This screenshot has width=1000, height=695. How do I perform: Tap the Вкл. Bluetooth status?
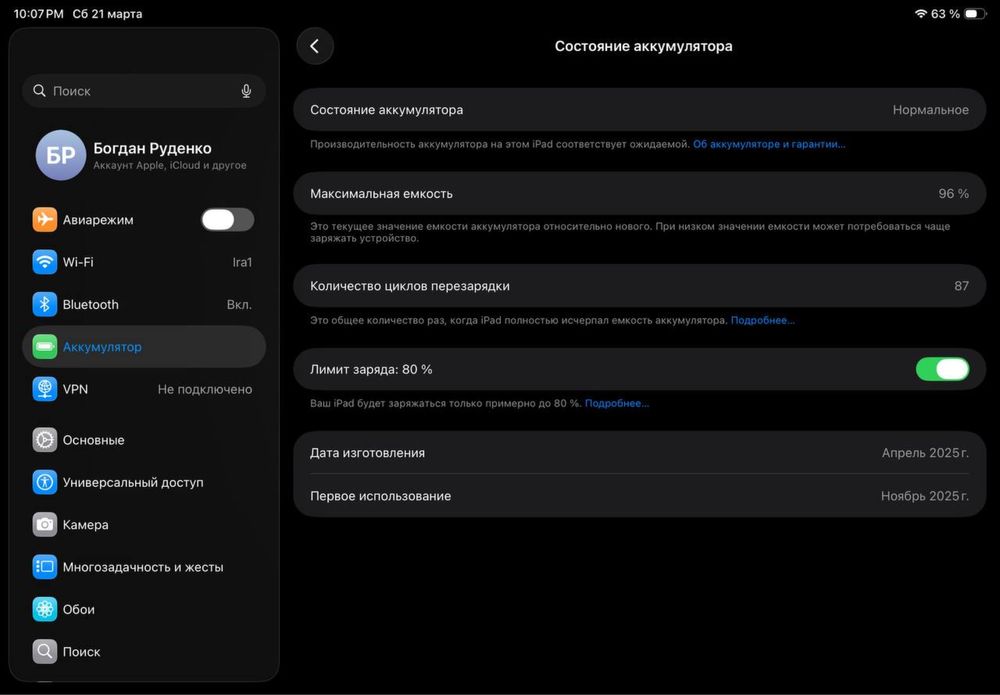click(x=239, y=304)
